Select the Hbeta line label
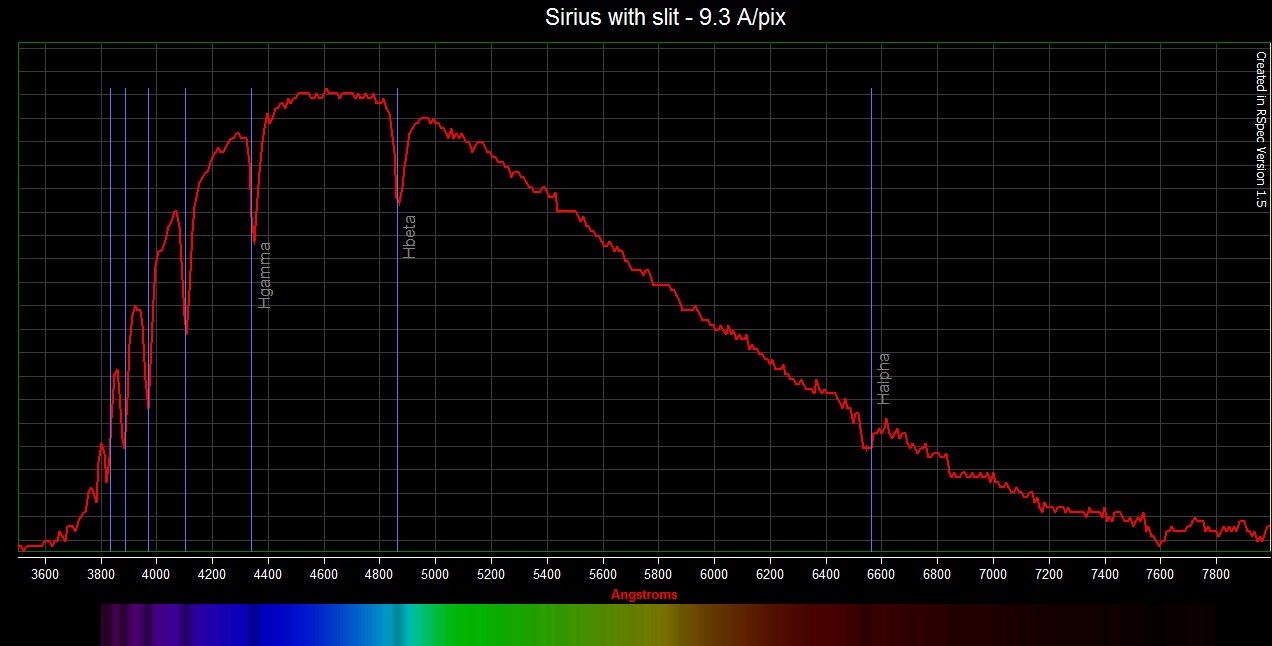Screen dimensions: 1272x646 pyautogui.click(x=409, y=237)
